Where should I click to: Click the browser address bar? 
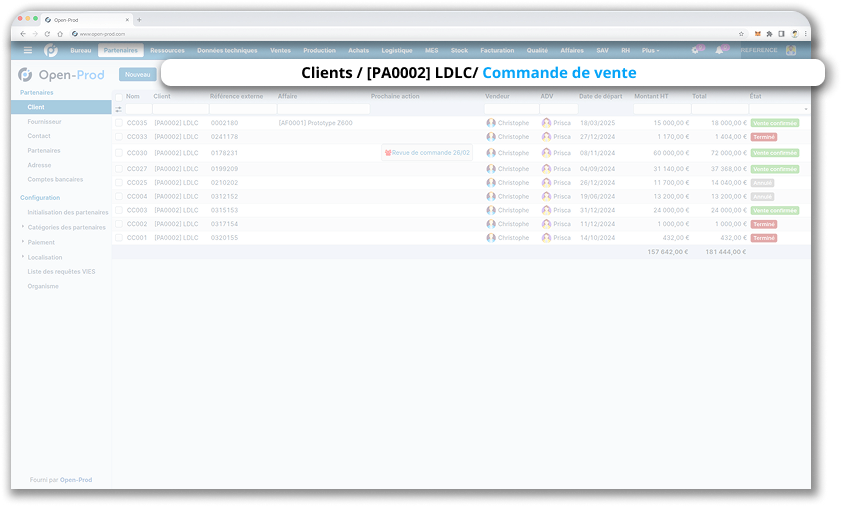[403, 34]
